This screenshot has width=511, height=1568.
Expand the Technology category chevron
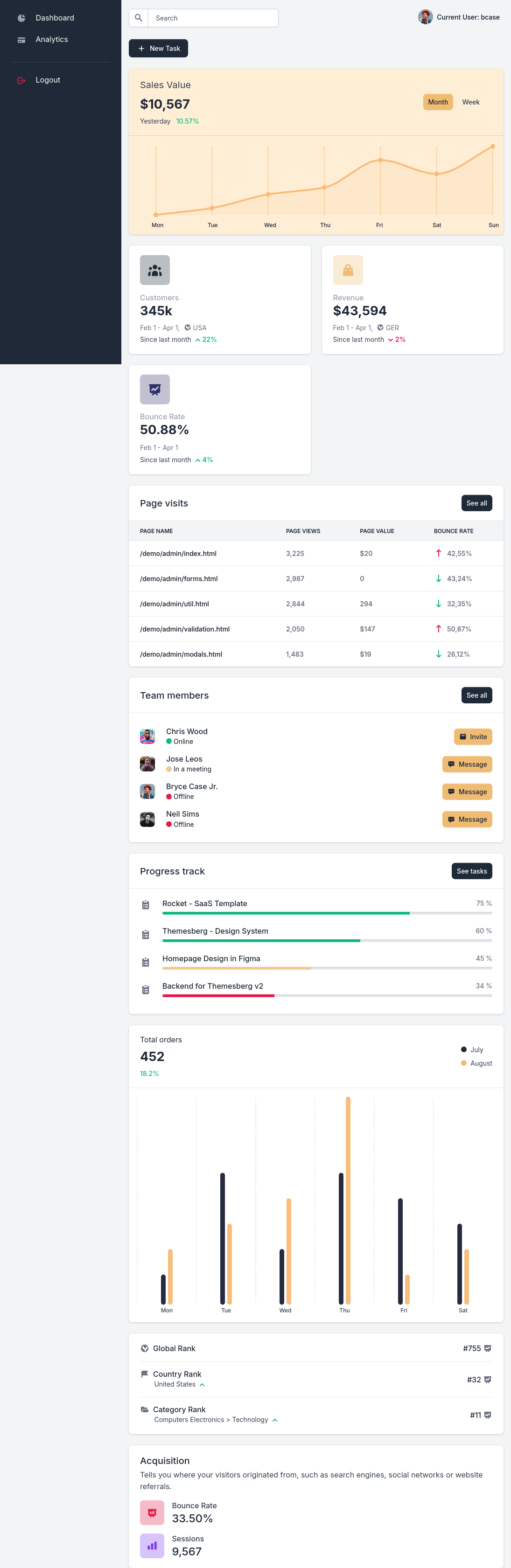[275, 1420]
